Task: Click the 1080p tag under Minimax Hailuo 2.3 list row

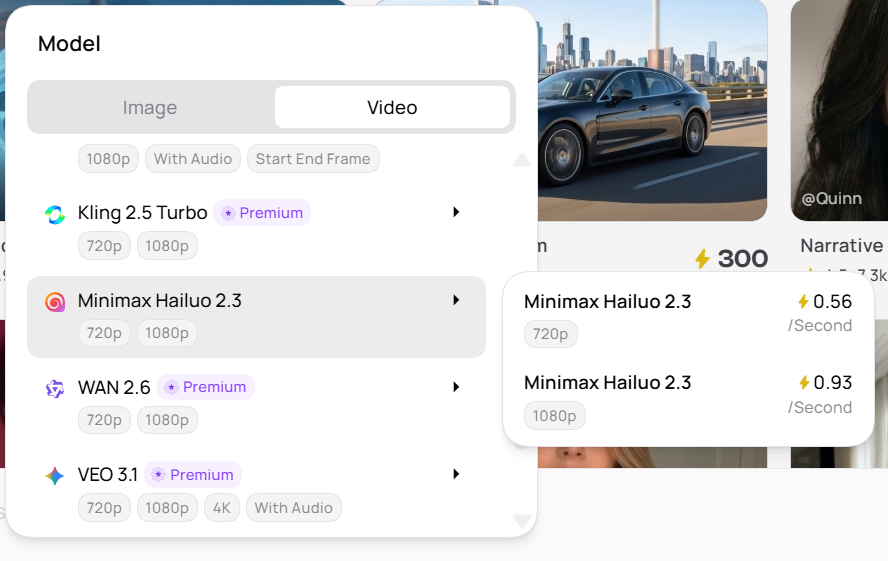Action: [x=167, y=333]
